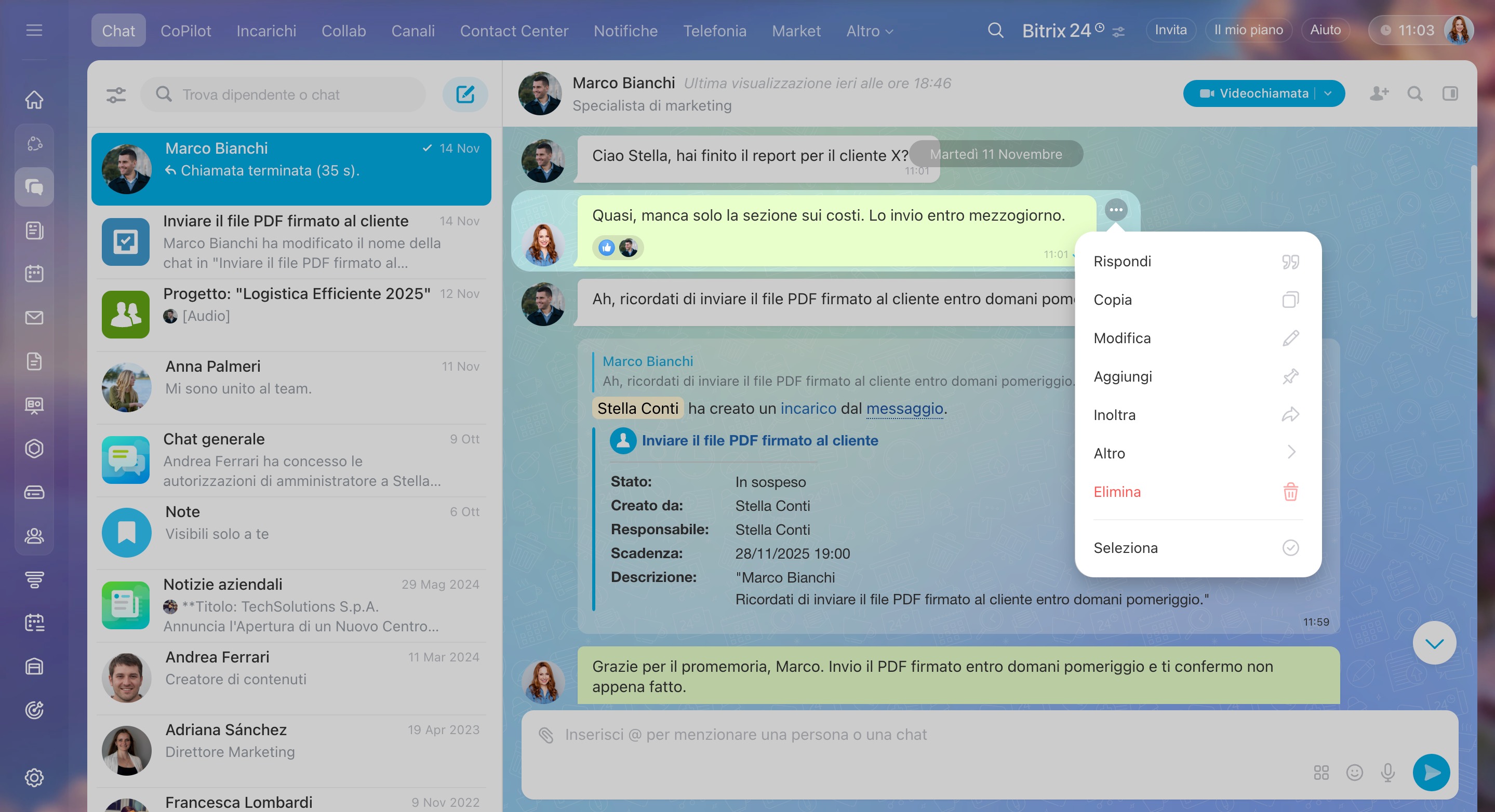
Task: Open the Altro dropdown in top navigation
Action: pos(869,31)
